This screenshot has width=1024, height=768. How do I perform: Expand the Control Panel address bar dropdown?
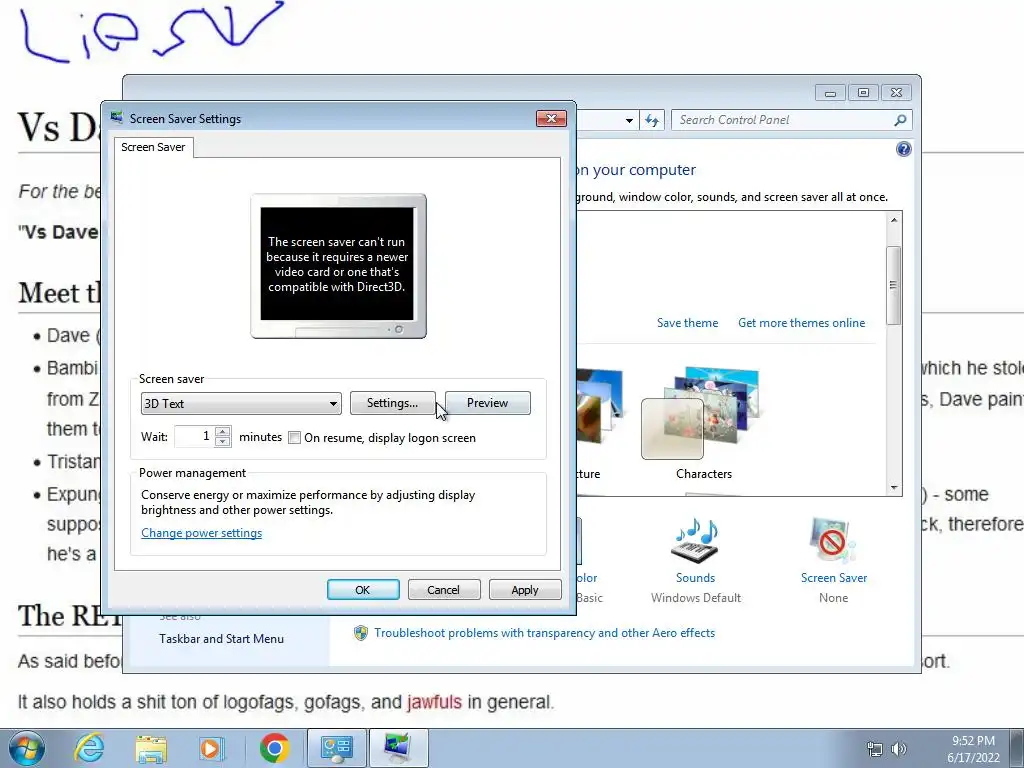click(x=629, y=120)
